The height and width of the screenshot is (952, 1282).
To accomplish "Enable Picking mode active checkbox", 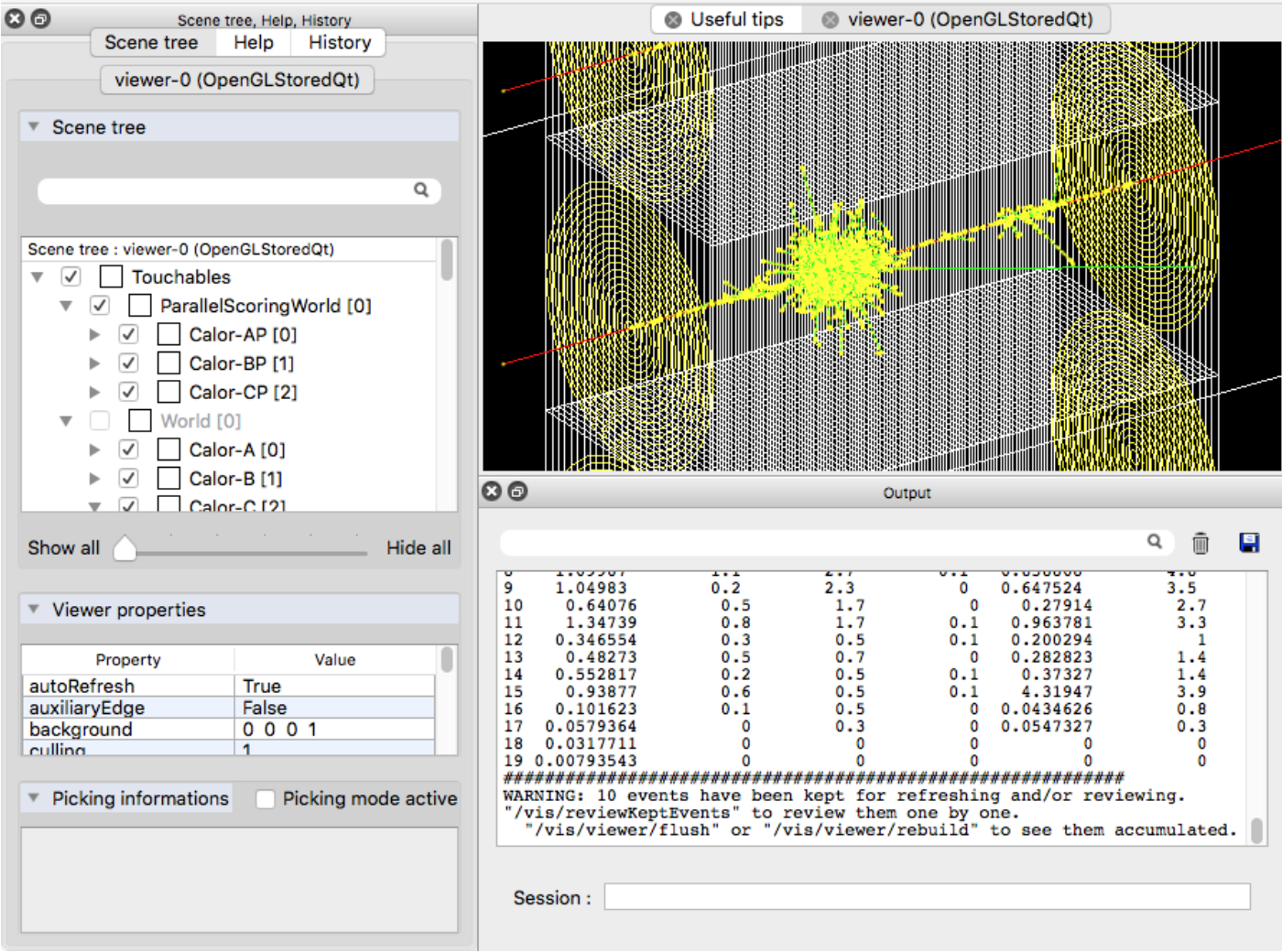I will coord(266,799).
